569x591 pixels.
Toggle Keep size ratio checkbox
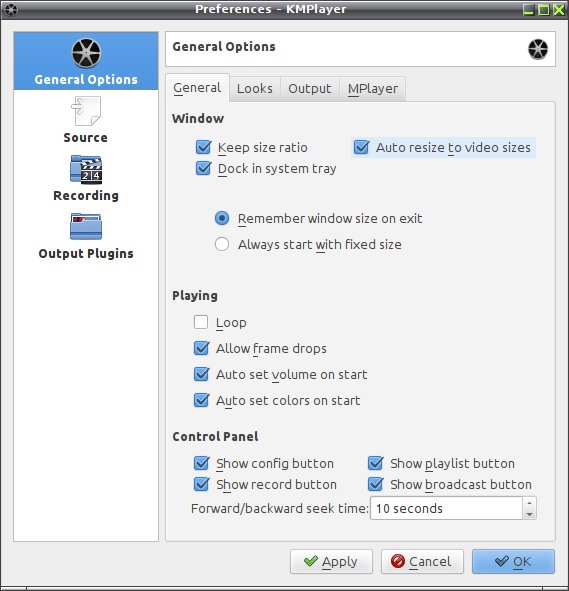pyautogui.click(x=203, y=147)
